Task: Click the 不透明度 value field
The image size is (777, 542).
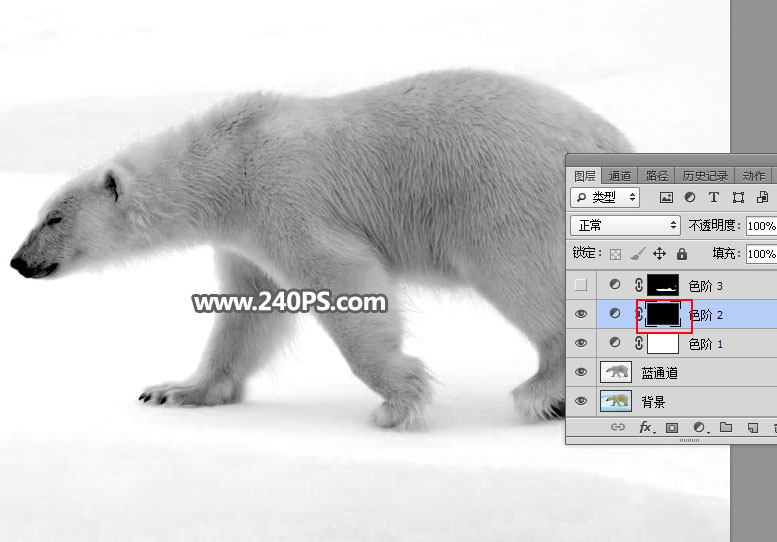Action: click(762, 226)
